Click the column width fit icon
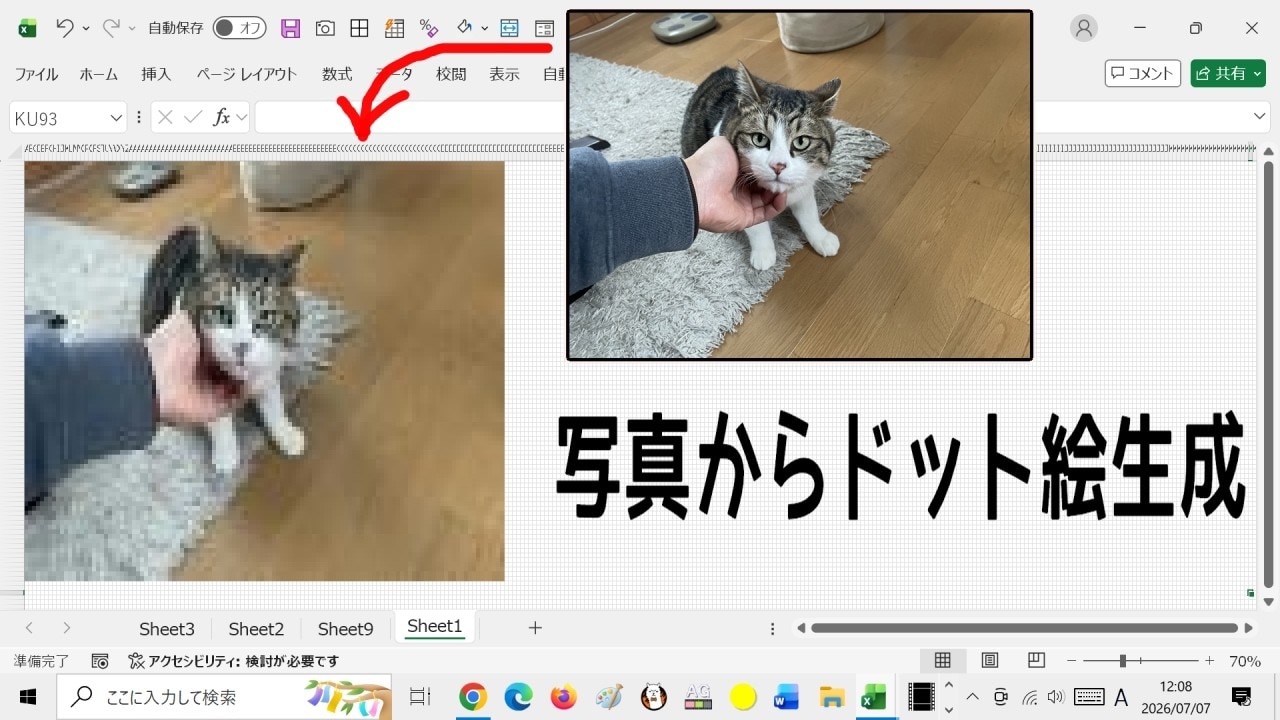Screen dimensions: 1280x720 pyautogui.click(x=510, y=28)
